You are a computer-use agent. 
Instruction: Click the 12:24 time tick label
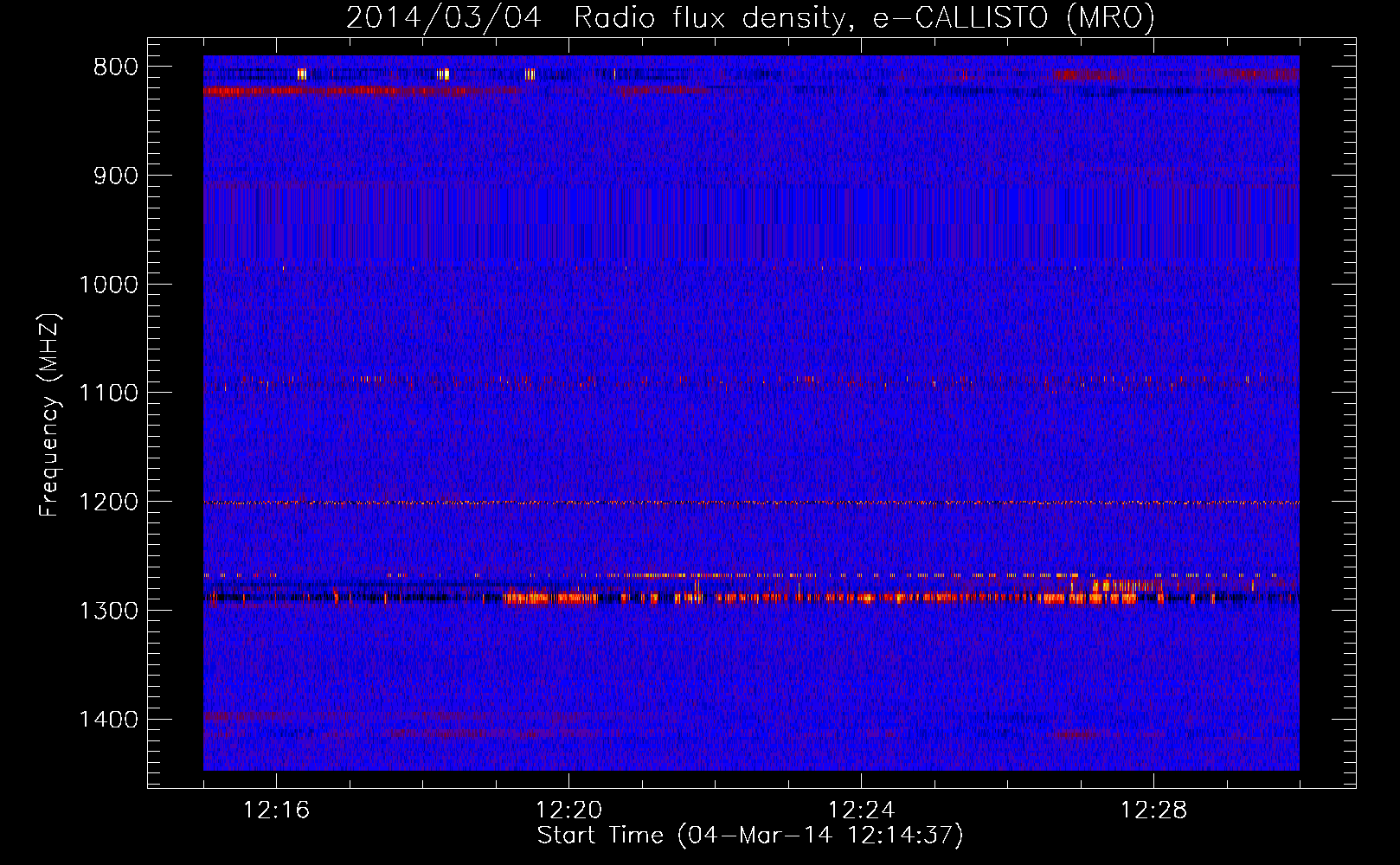[861, 811]
